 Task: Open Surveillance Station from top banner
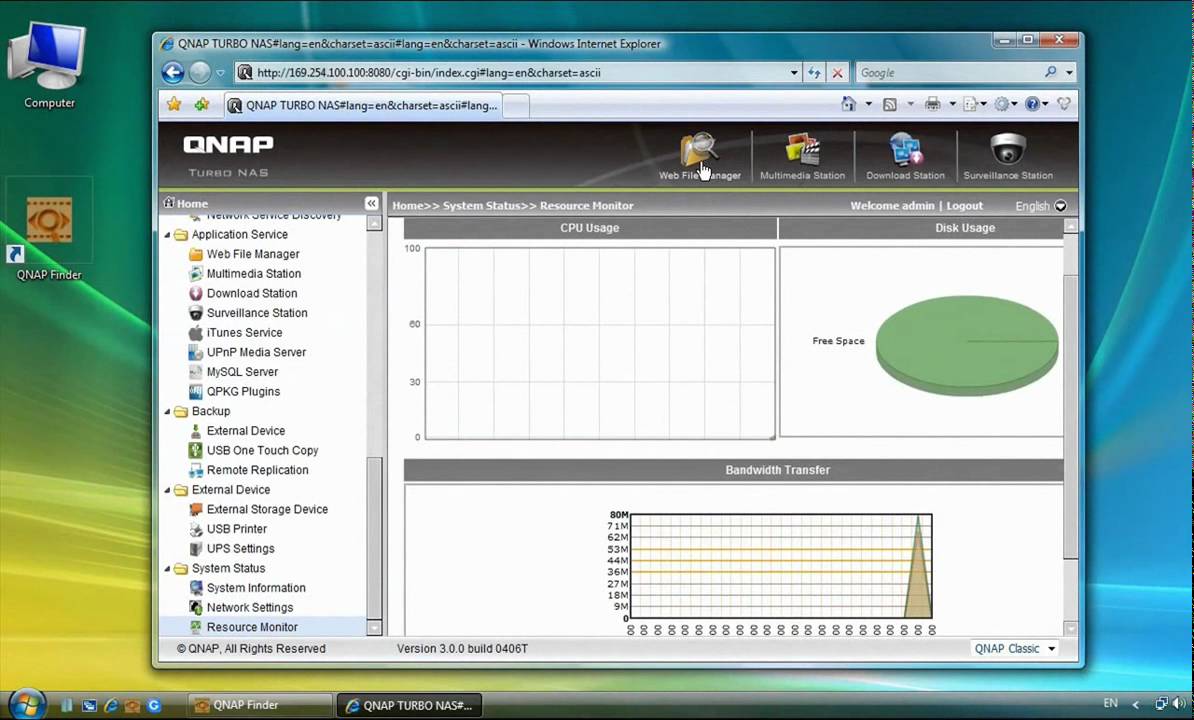pyautogui.click(x=1008, y=156)
